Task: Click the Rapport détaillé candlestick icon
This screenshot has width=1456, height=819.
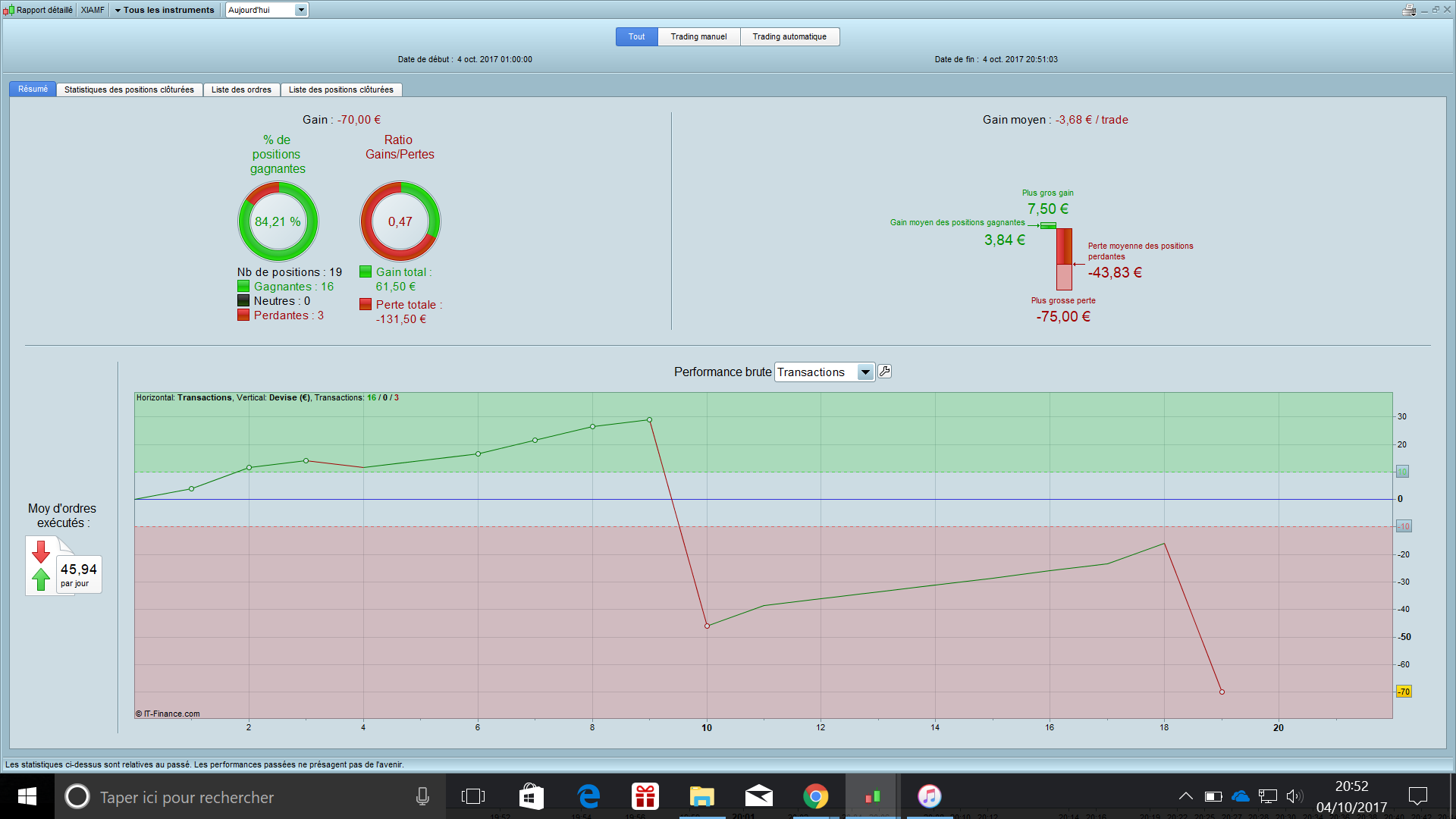Action: point(8,10)
